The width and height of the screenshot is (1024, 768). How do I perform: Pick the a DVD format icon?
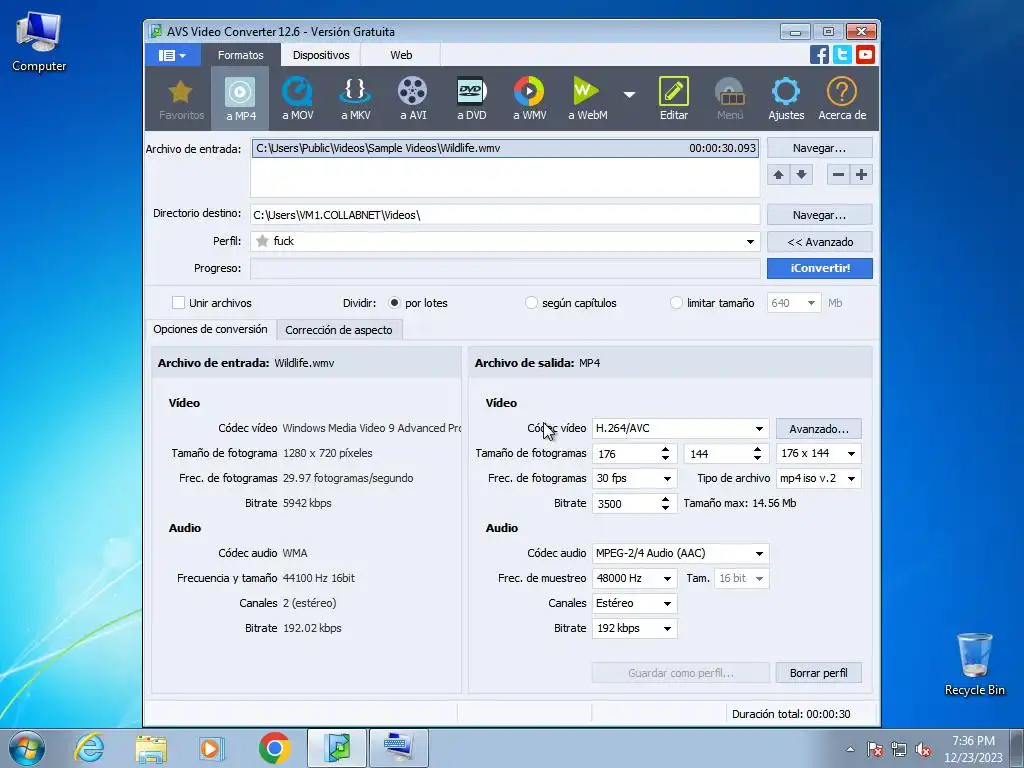[x=471, y=99]
